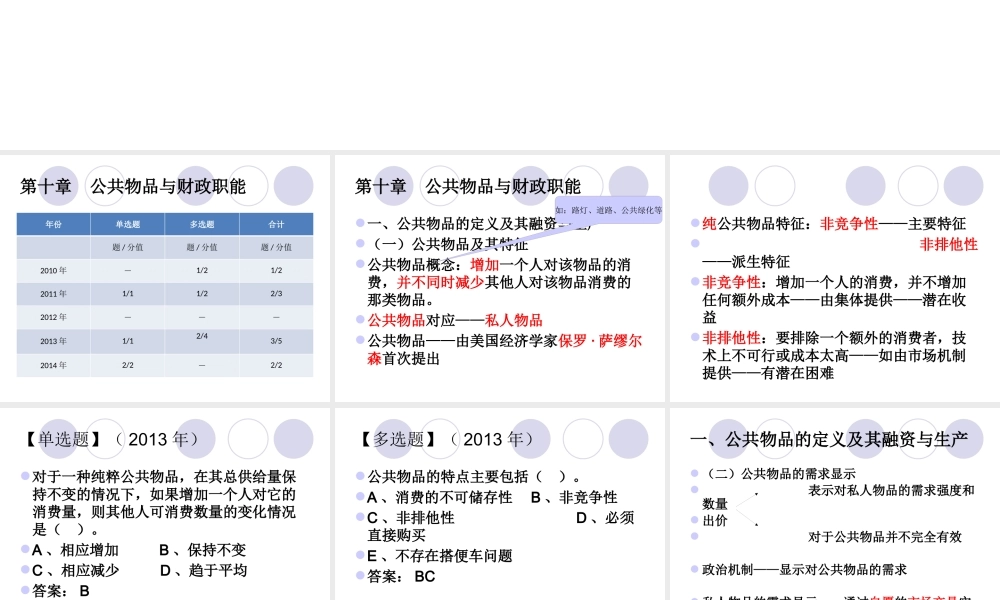The width and height of the screenshot is (1000, 600).
Task: Click the text 表示对私人物品的需求强度和
Action: (x=891, y=490)
